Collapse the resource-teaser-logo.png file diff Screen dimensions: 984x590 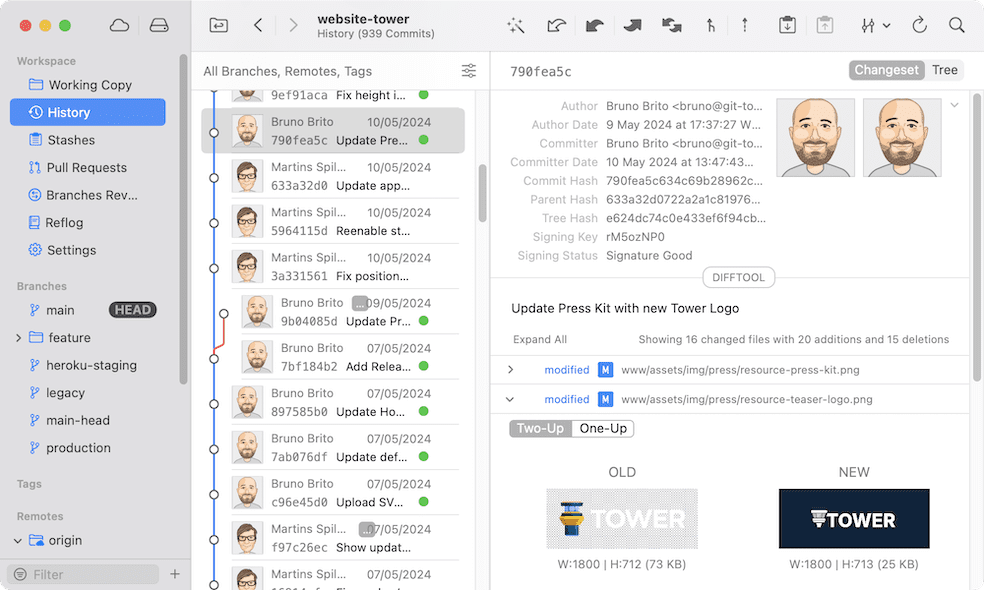(510, 399)
